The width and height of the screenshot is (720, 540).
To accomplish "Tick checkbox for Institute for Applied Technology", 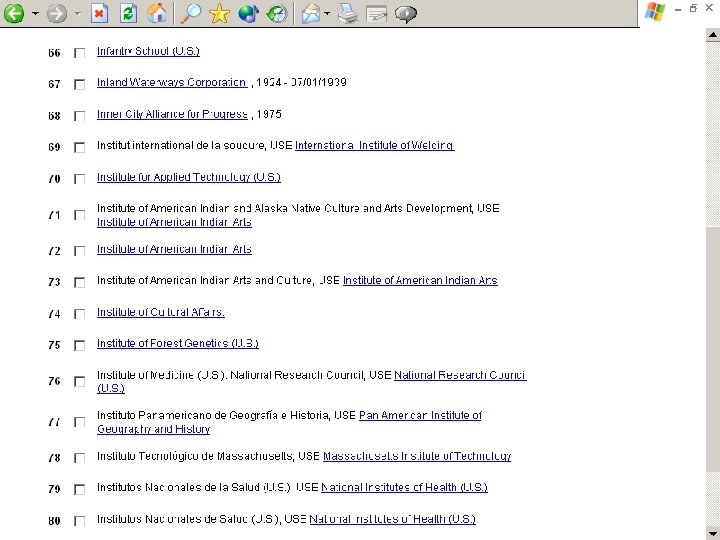I will (x=79, y=179).
